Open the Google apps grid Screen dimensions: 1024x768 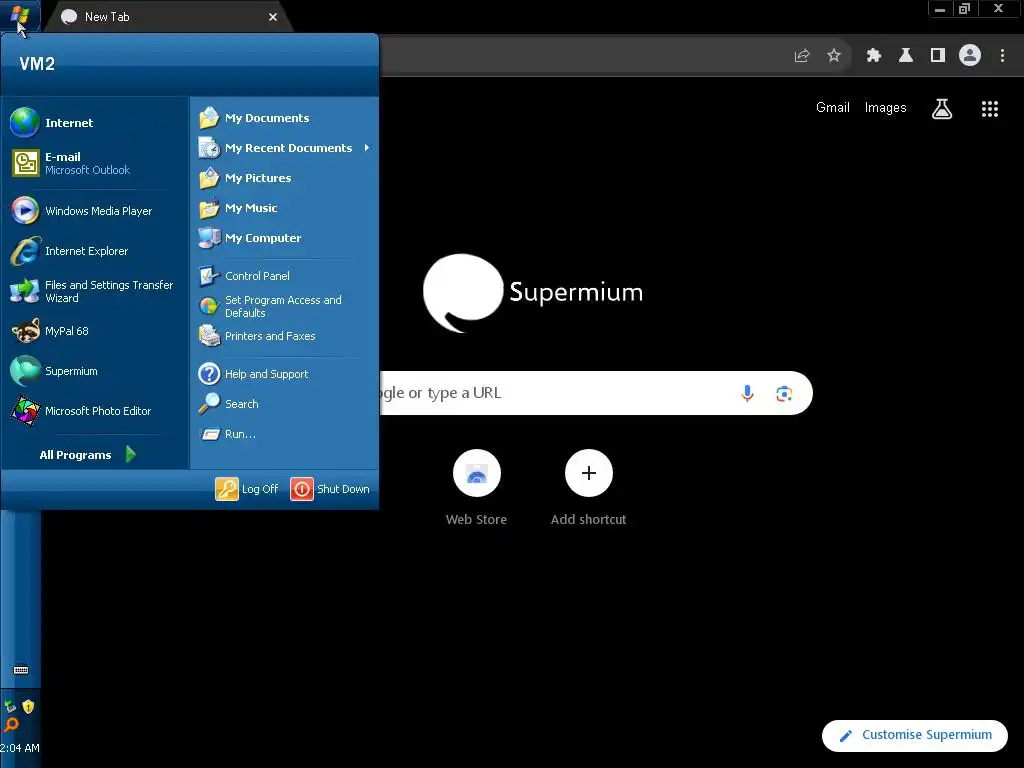point(990,109)
